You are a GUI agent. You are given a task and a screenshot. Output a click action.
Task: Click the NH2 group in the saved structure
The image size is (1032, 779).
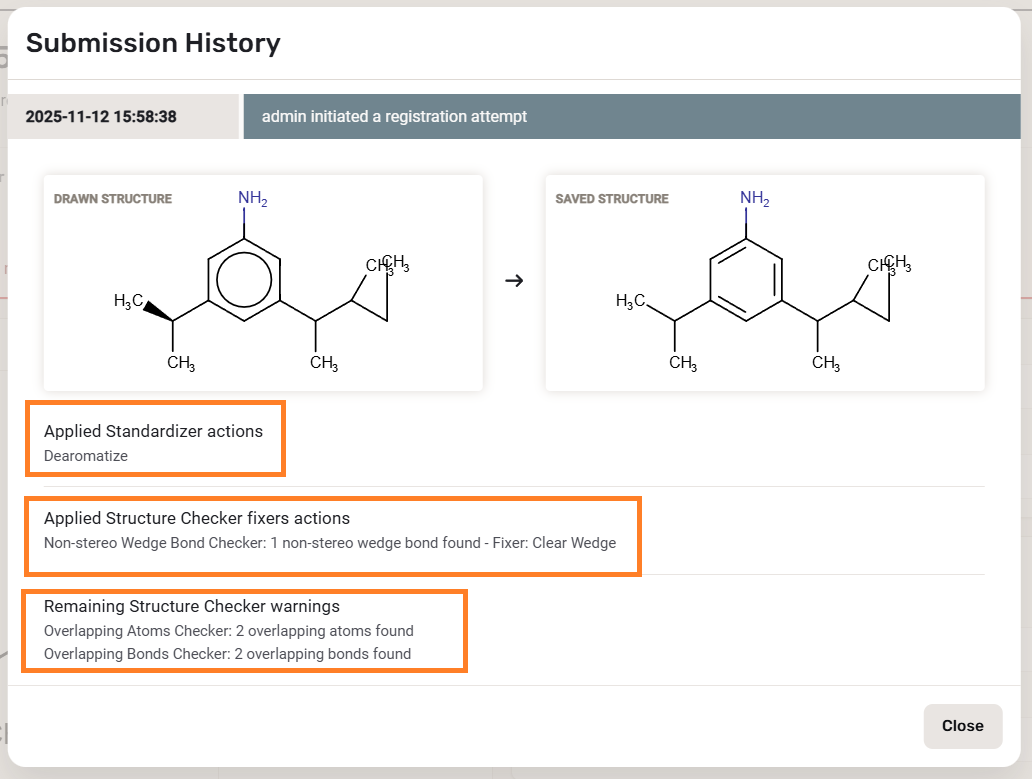point(754,198)
